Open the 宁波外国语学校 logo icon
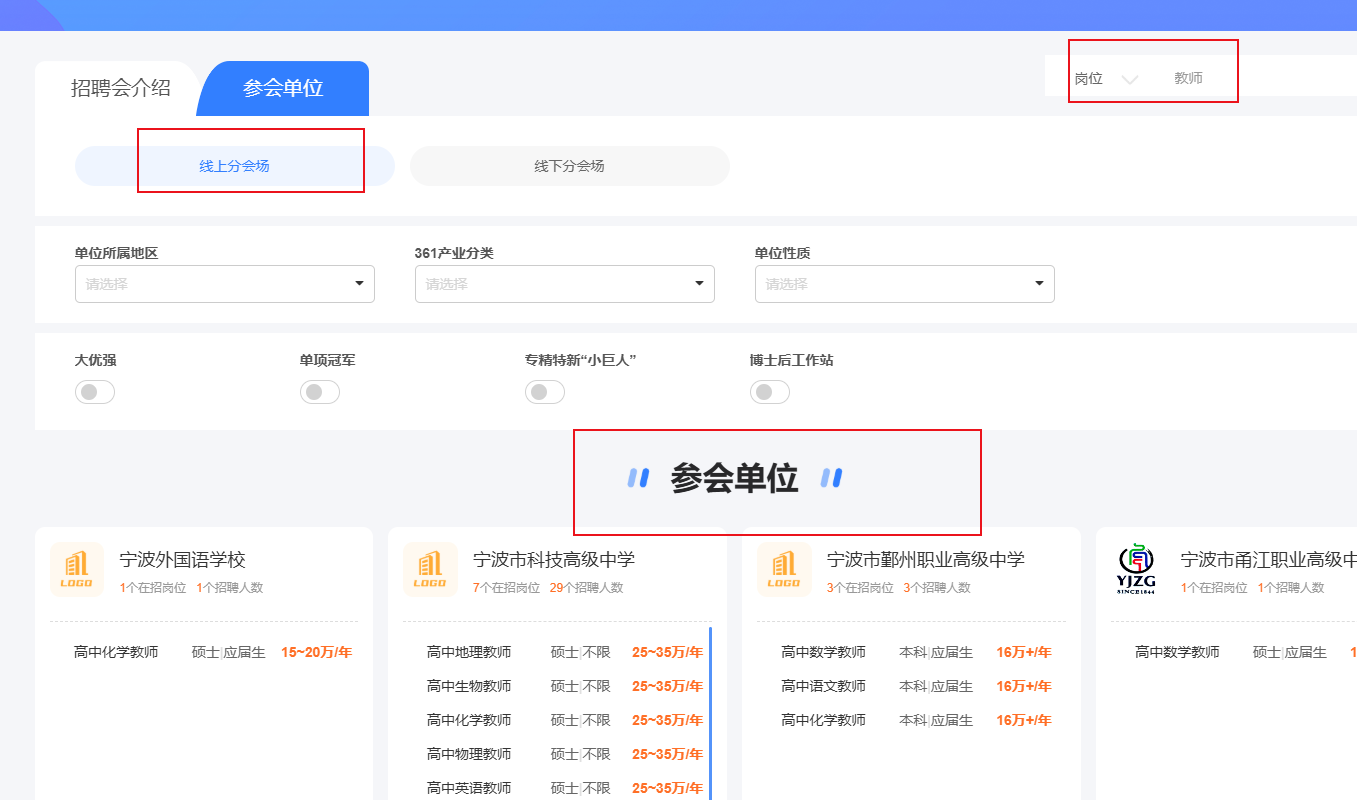Image resolution: width=1357 pixels, height=800 pixels. (x=77, y=570)
